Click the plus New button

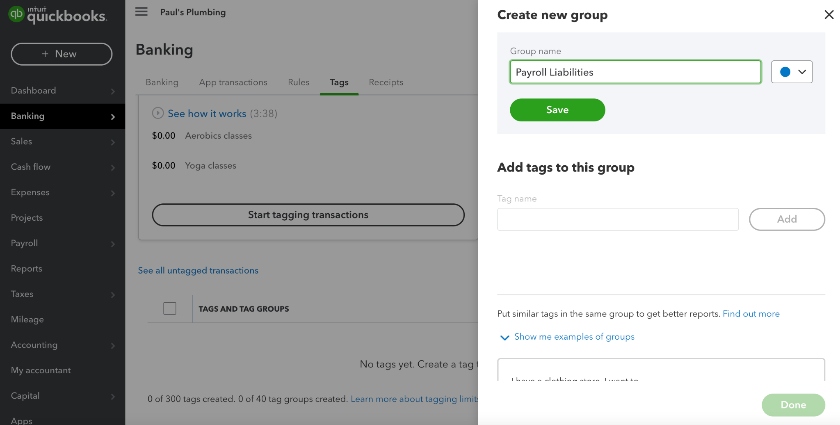tap(62, 54)
